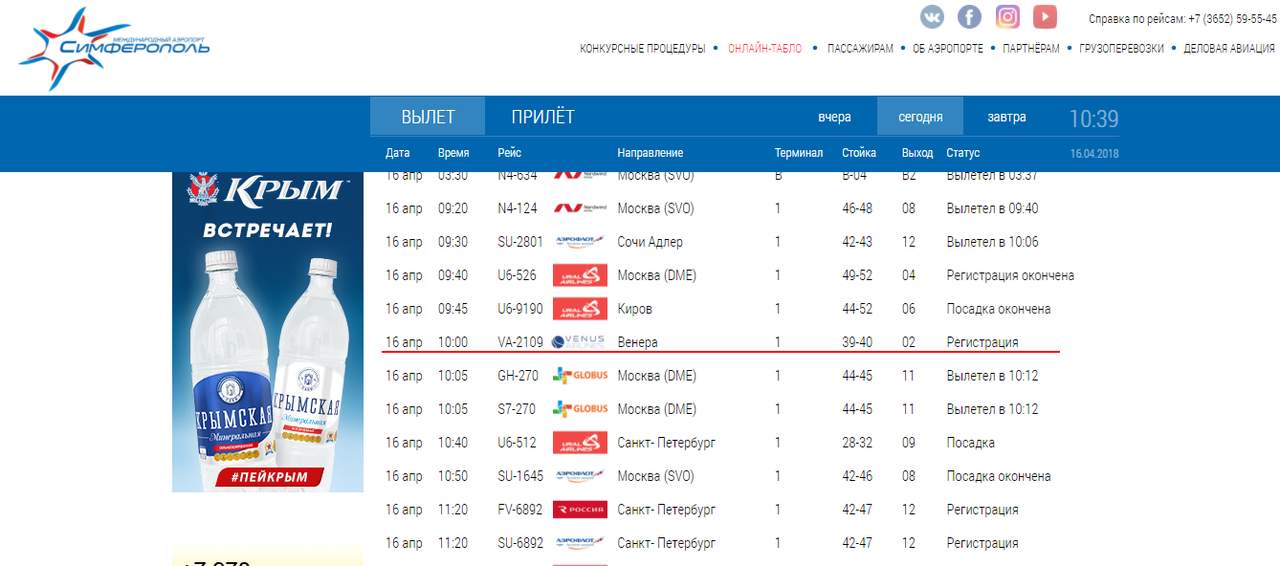The width and height of the screenshot is (1280, 566).
Task: Show flights for сегодня
Action: click(x=920, y=117)
